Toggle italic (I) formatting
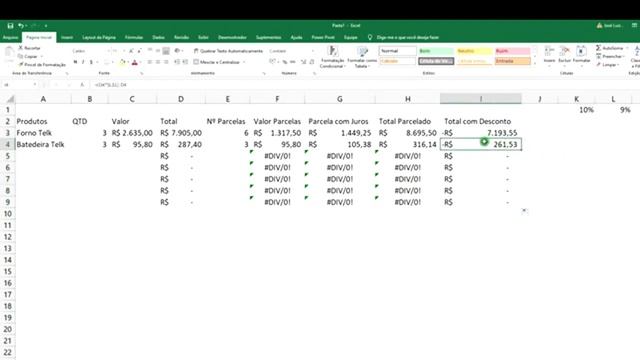This screenshot has height=360, width=640. pyautogui.click(x=83, y=62)
